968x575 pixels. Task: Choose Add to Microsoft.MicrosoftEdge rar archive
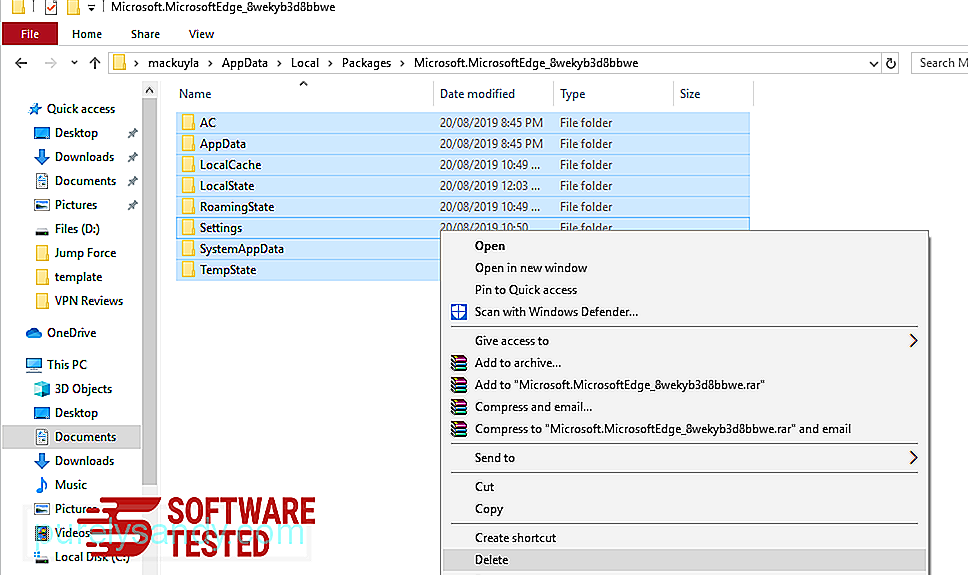point(619,385)
